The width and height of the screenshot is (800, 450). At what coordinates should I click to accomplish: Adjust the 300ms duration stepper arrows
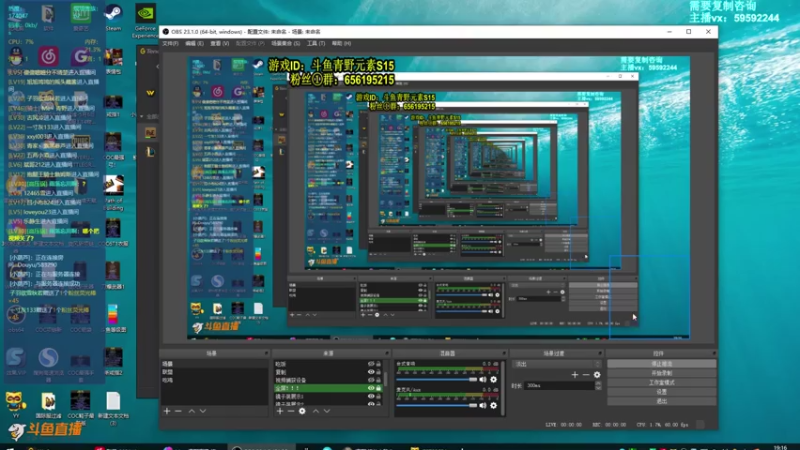pyautogui.click(x=598, y=386)
